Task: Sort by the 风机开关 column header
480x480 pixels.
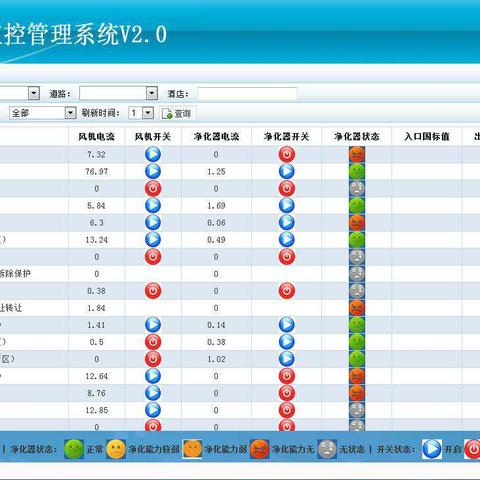Action: click(x=153, y=136)
